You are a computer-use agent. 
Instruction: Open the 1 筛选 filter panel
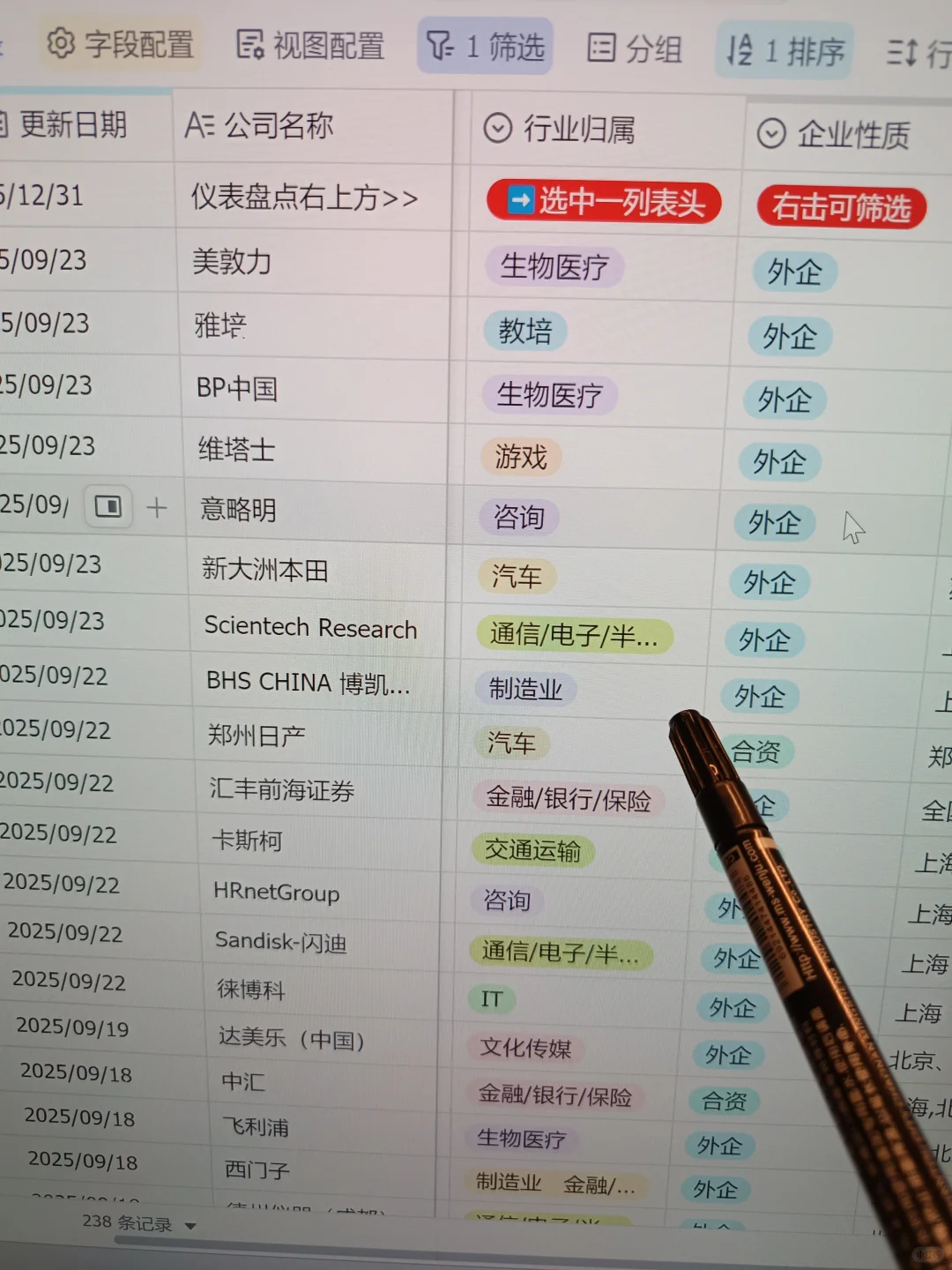(x=485, y=46)
